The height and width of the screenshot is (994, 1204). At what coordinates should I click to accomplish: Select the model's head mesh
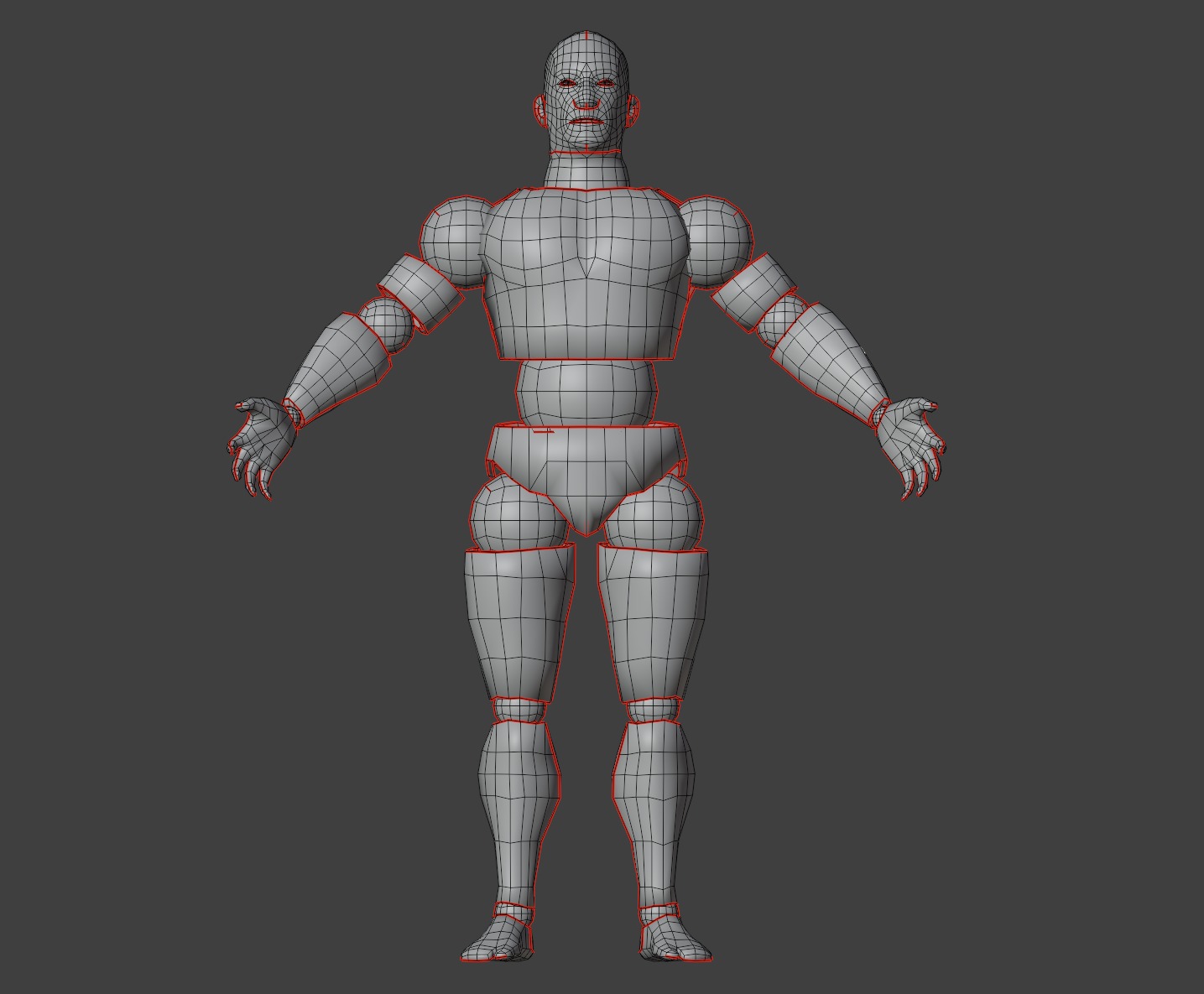click(586, 92)
